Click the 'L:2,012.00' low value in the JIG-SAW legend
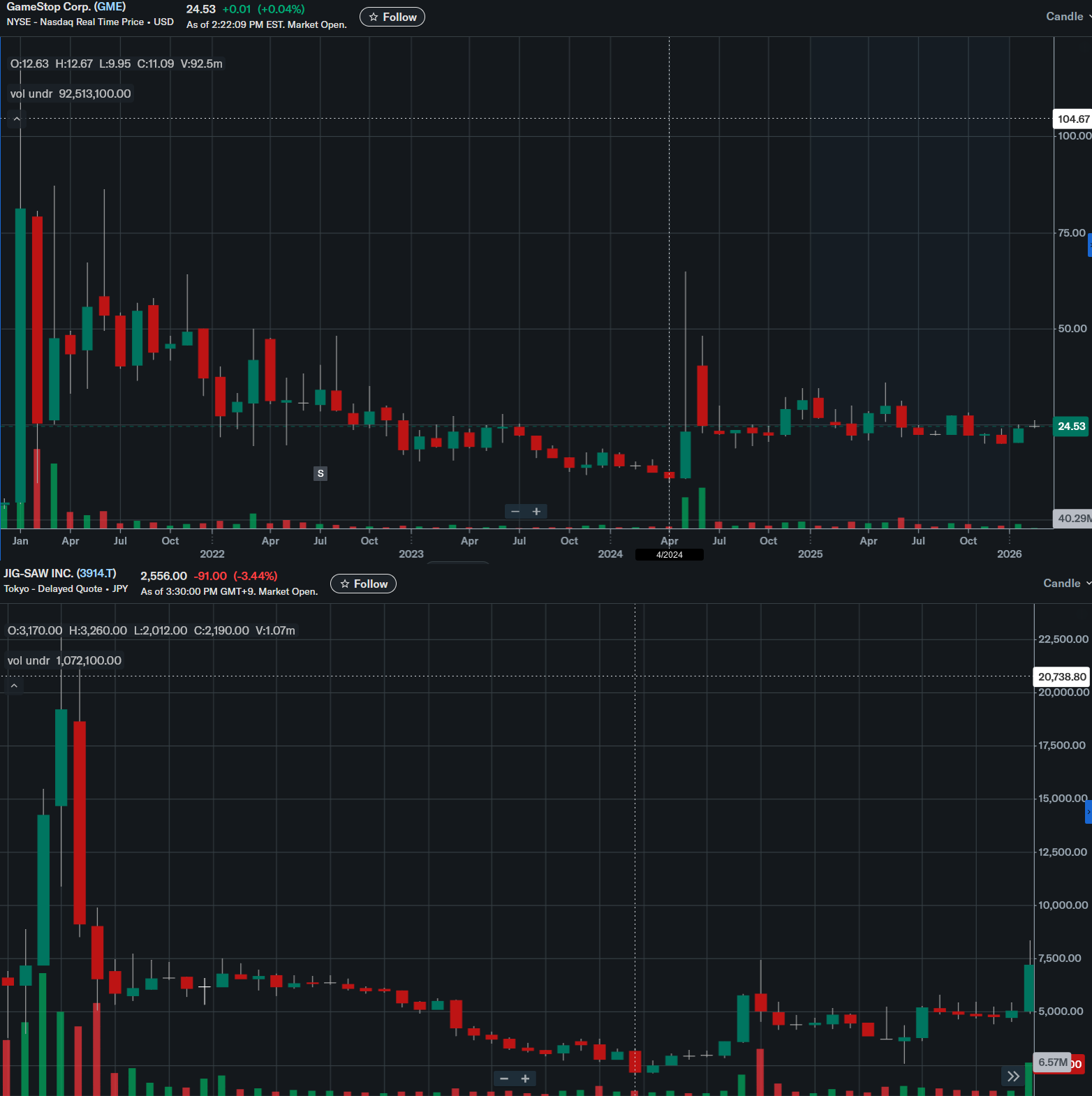The image size is (1092, 1096). pos(161,630)
